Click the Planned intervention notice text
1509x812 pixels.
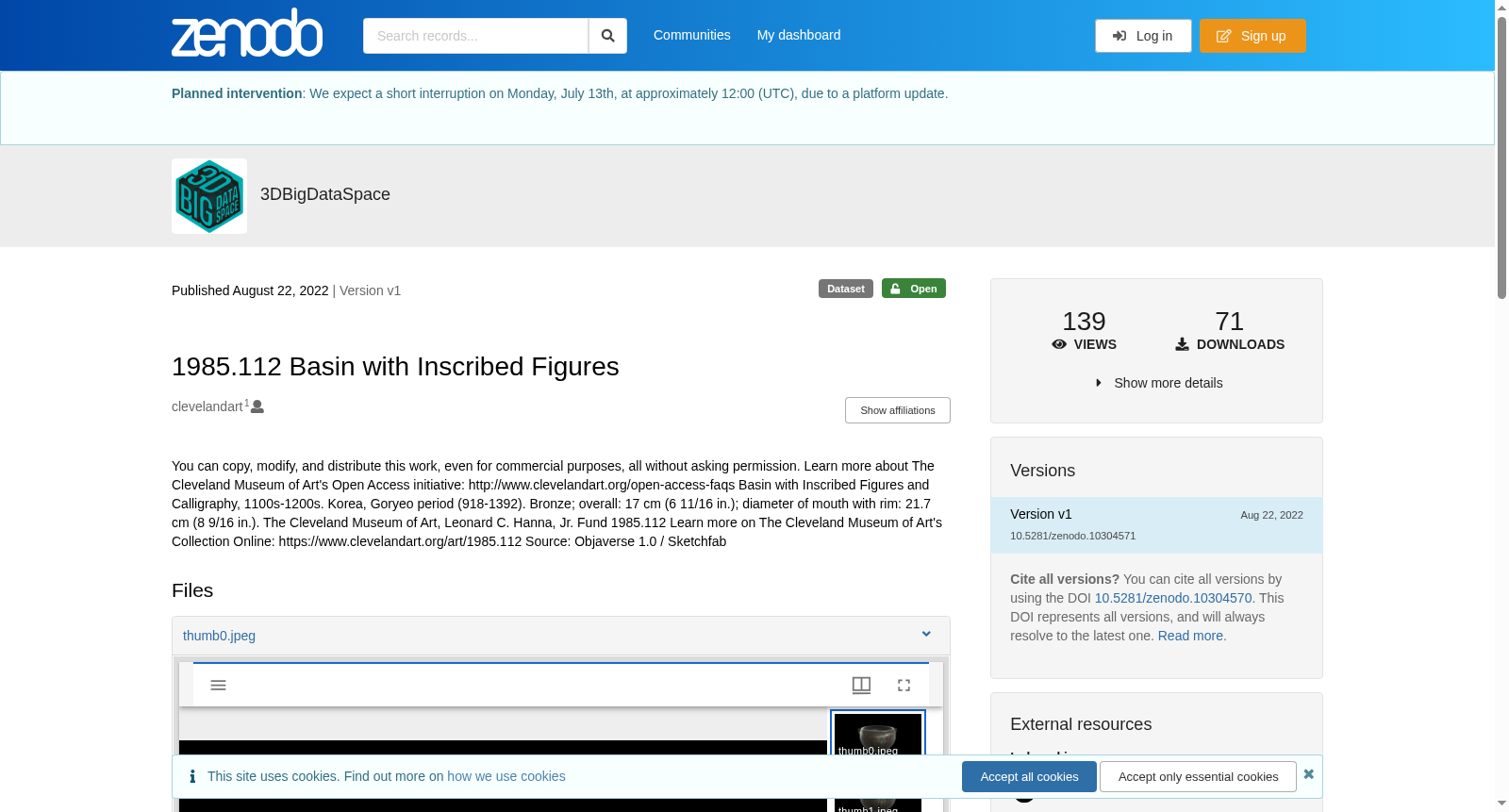tap(559, 93)
